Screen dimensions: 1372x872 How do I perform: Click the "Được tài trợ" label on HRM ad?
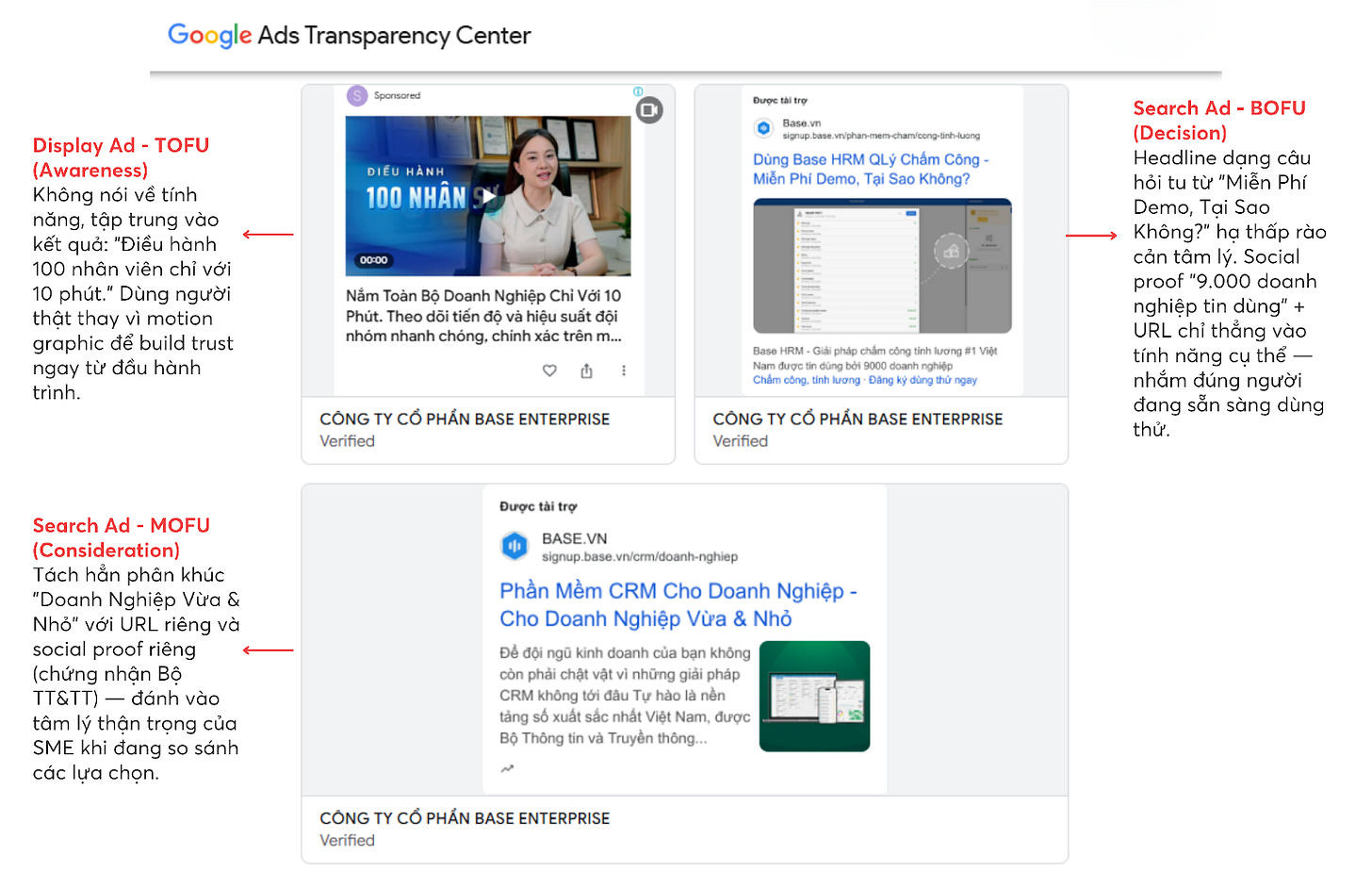(x=780, y=100)
